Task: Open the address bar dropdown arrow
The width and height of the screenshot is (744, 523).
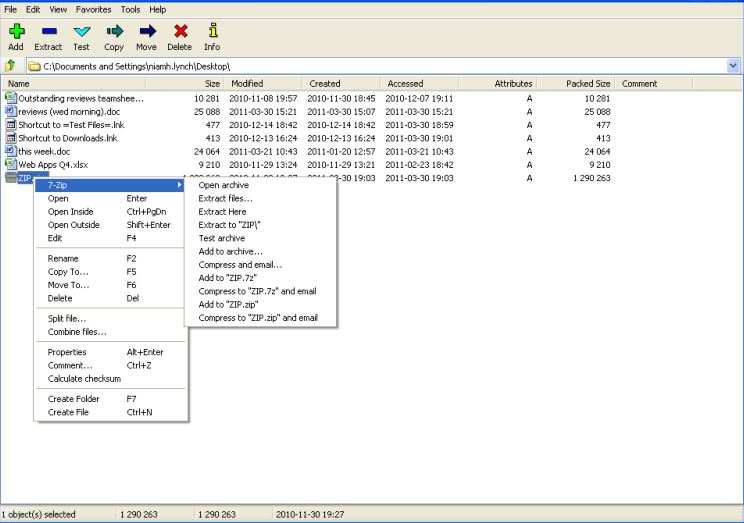Action: click(x=733, y=66)
